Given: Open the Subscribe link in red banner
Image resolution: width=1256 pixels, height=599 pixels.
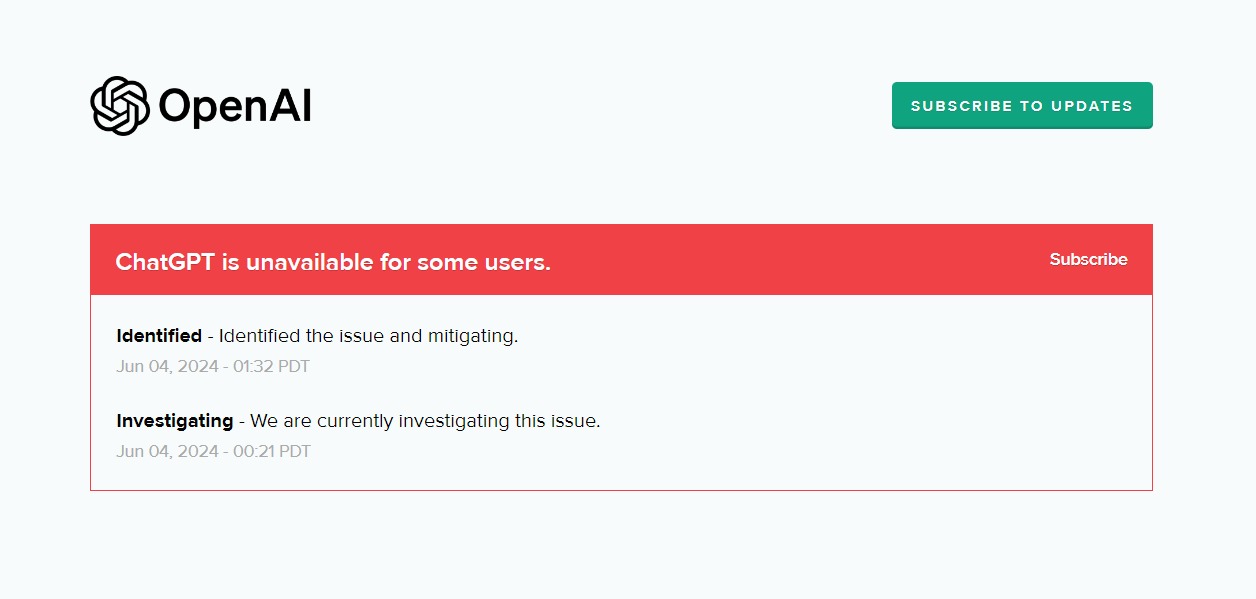Looking at the screenshot, I should 1088,259.
